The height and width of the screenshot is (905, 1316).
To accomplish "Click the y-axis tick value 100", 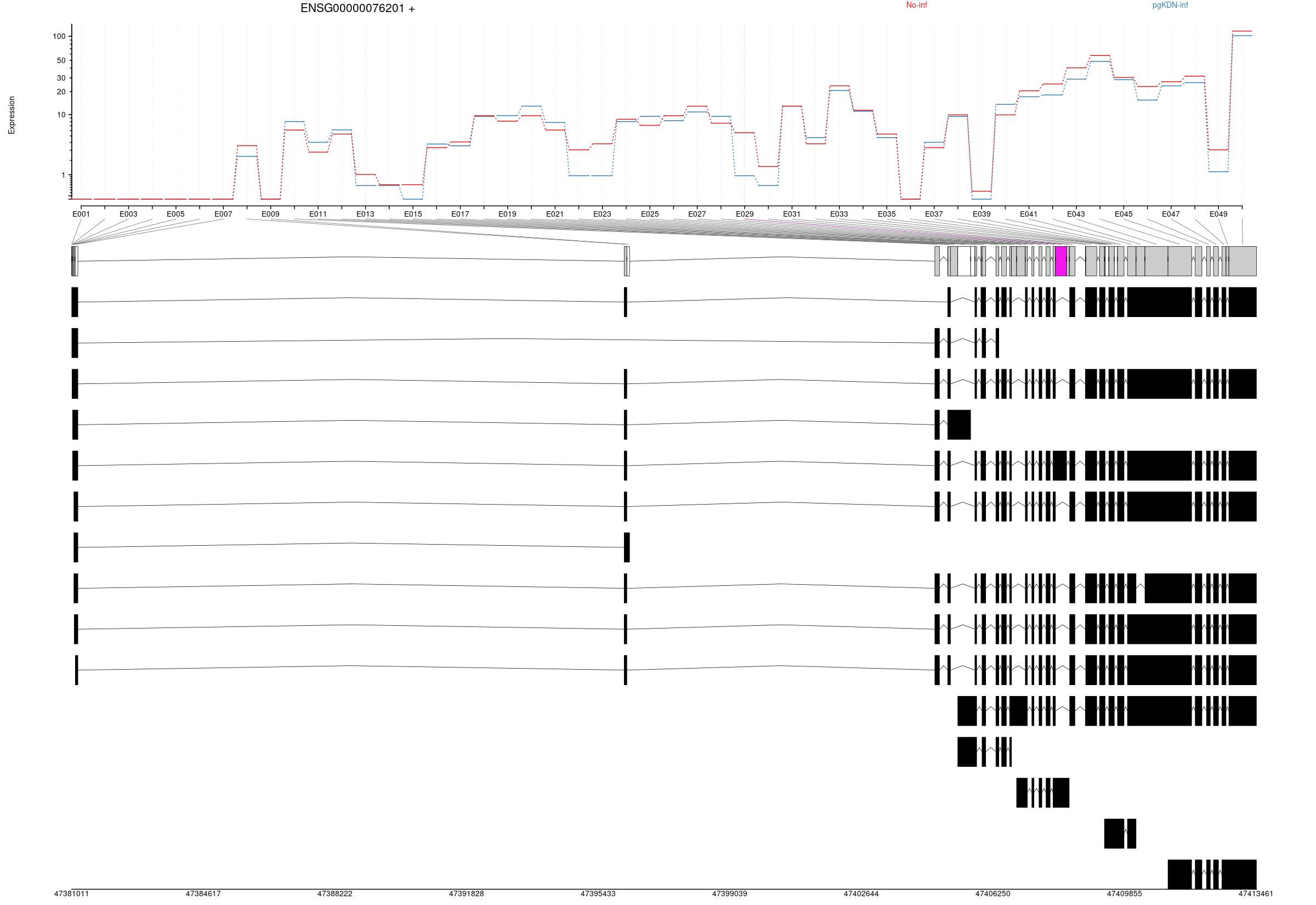I will [x=60, y=36].
